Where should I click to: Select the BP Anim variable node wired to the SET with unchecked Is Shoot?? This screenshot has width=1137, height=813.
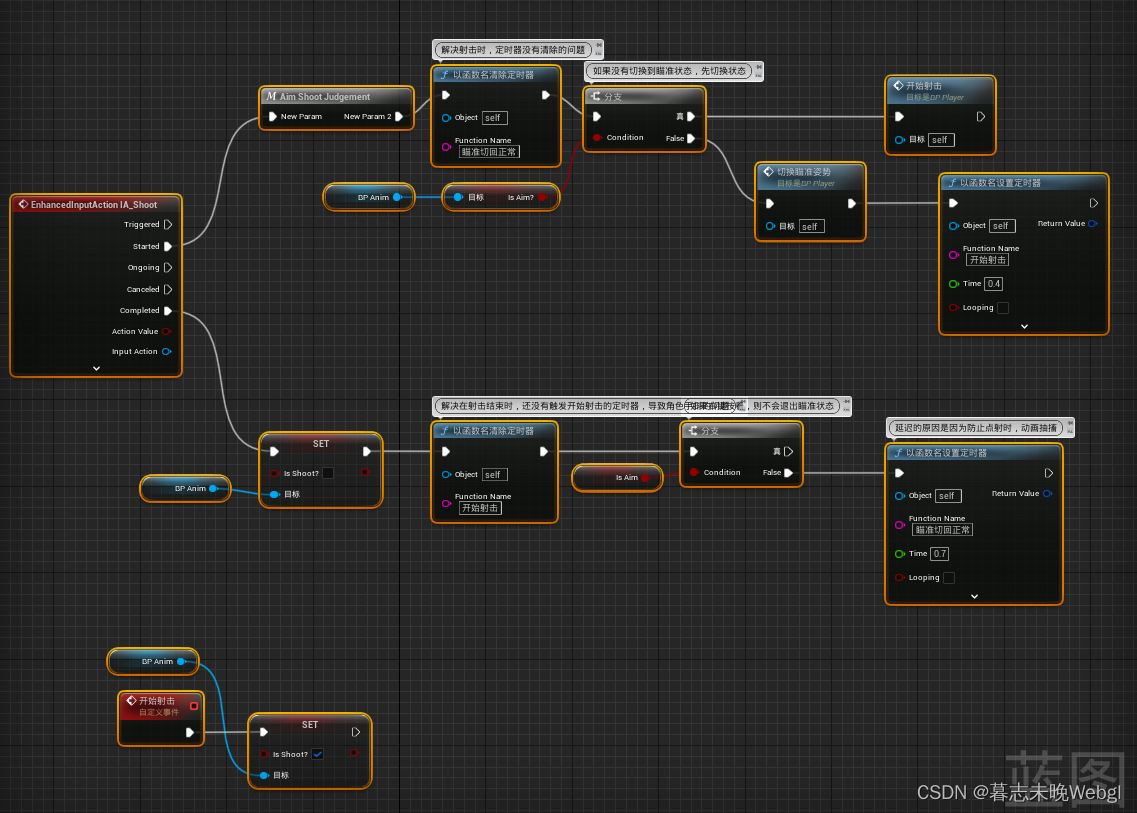[x=186, y=489]
